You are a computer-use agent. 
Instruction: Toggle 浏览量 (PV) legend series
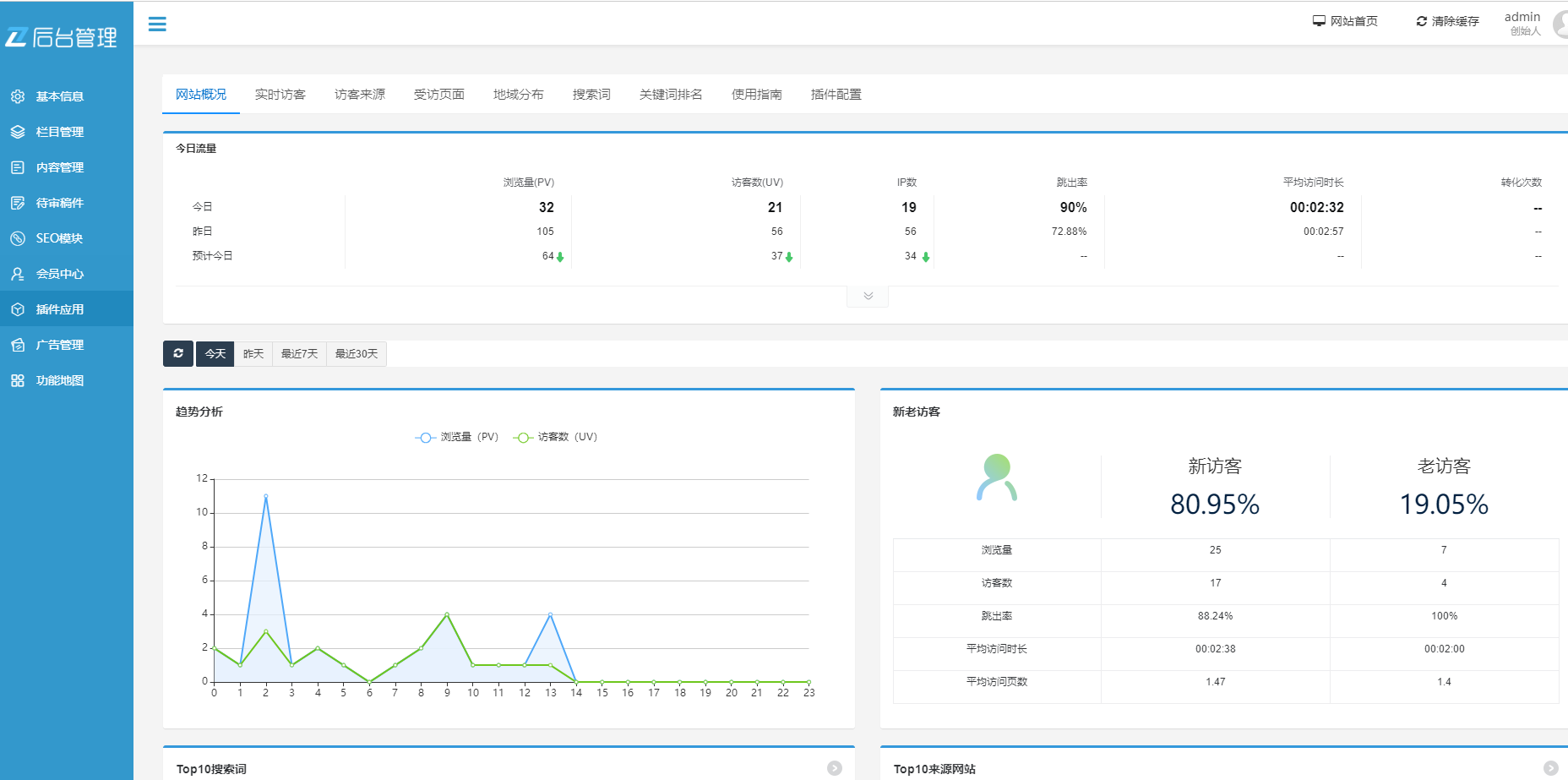coord(457,437)
